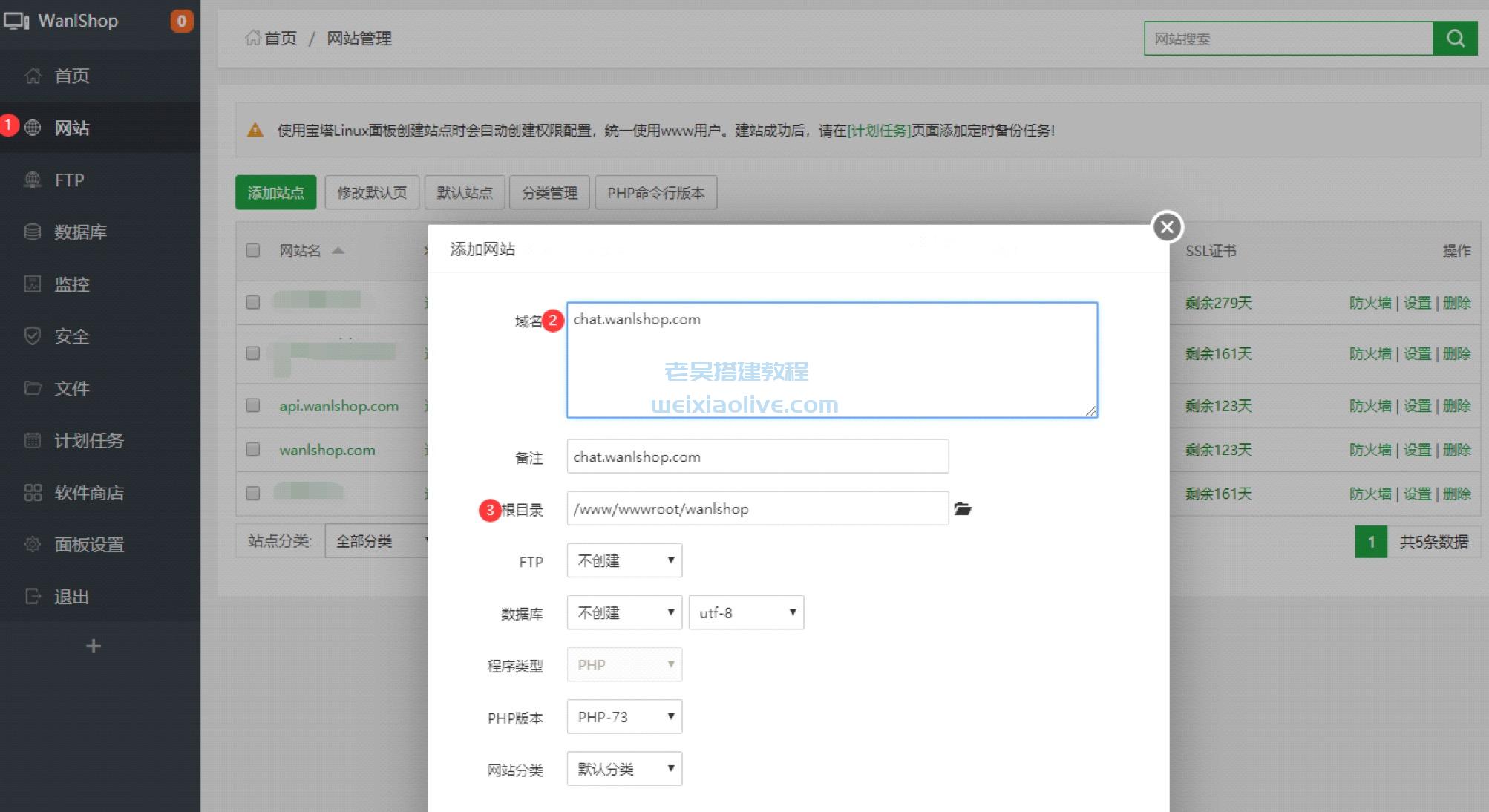Click the 安全 security shield icon

tap(33, 336)
